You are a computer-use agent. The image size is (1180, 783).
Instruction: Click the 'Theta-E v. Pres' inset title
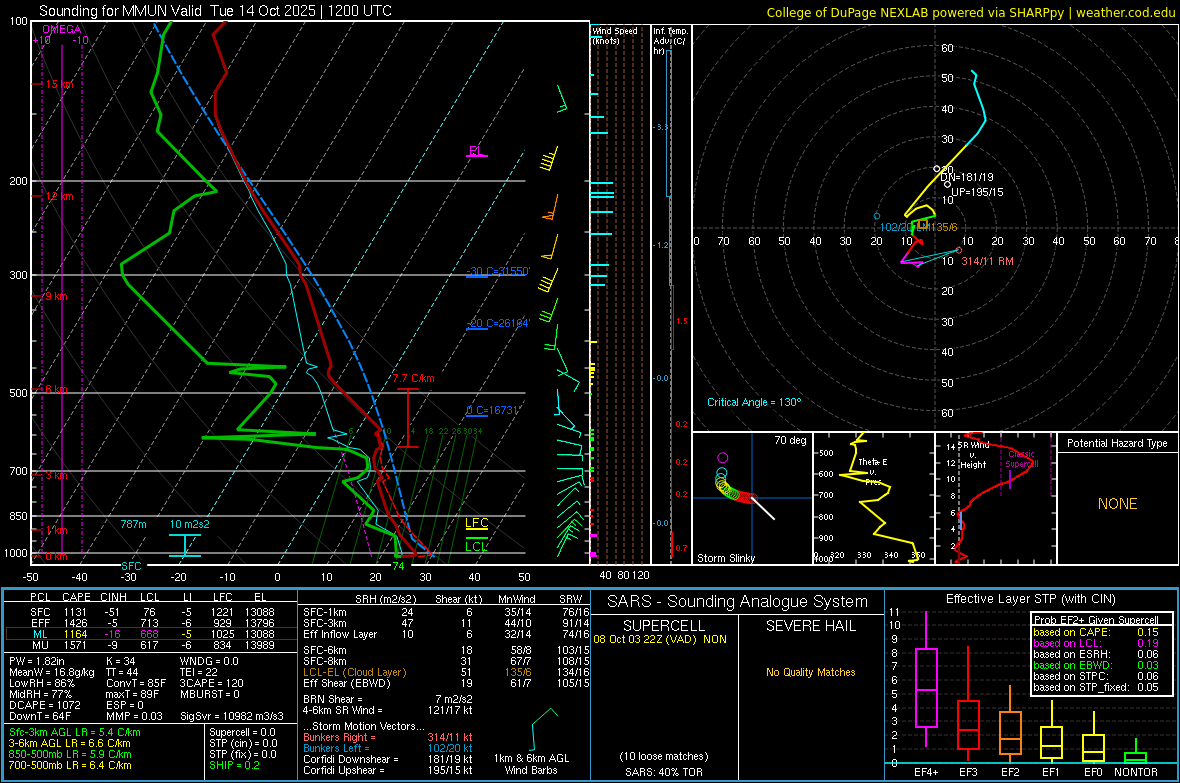873,471
